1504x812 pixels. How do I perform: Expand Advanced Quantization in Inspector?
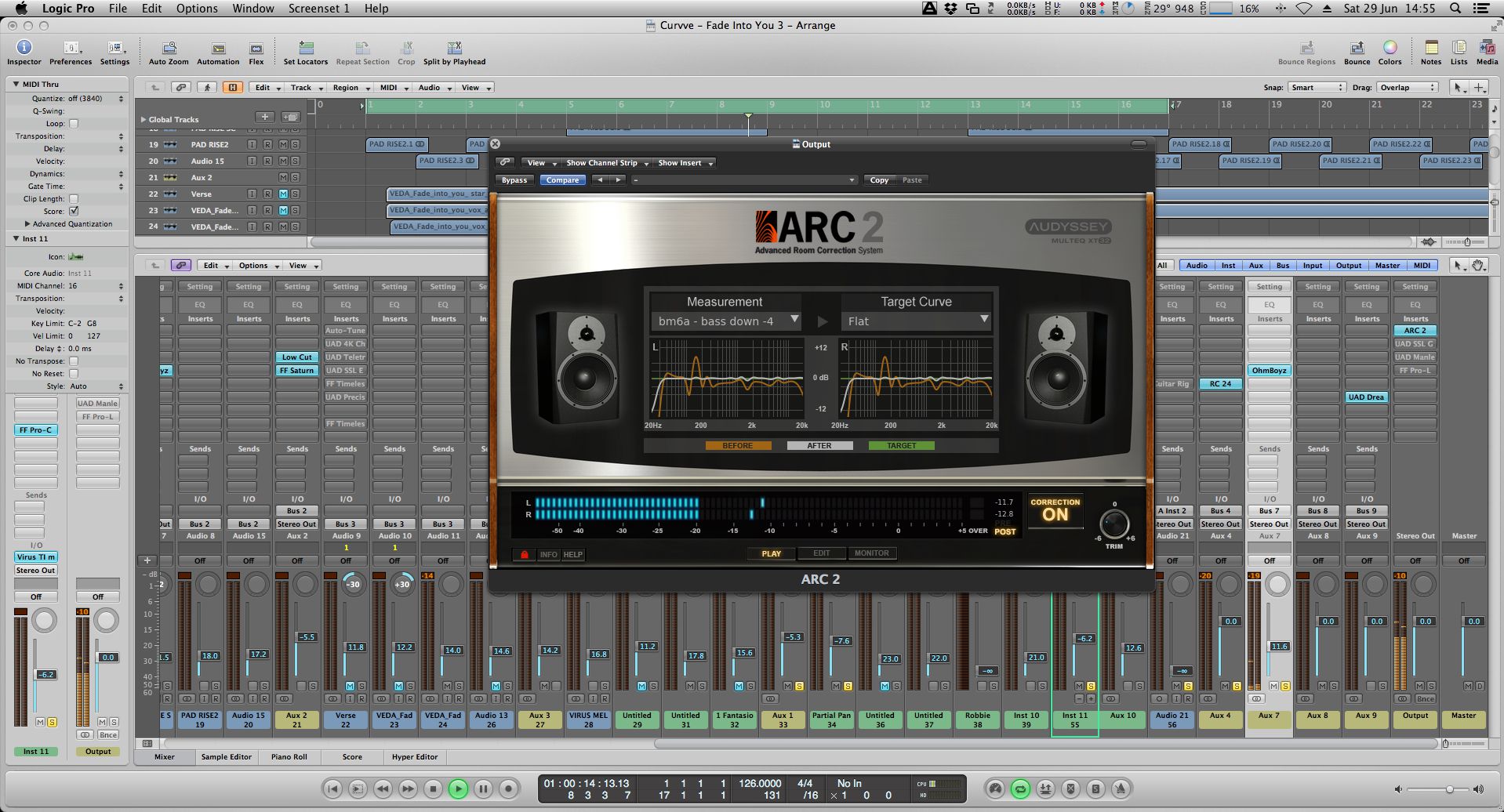[27, 223]
